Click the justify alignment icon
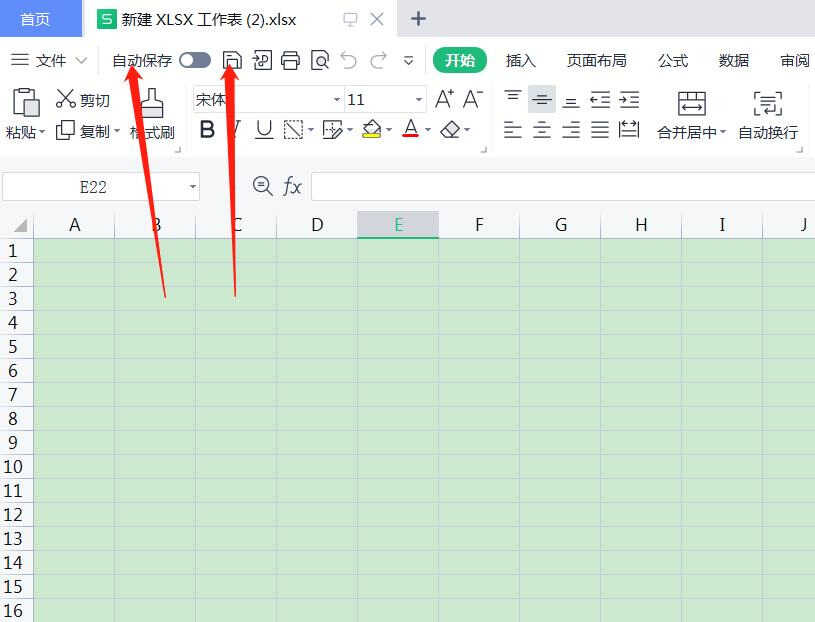815x622 pixels. click(x=600, y=130)
